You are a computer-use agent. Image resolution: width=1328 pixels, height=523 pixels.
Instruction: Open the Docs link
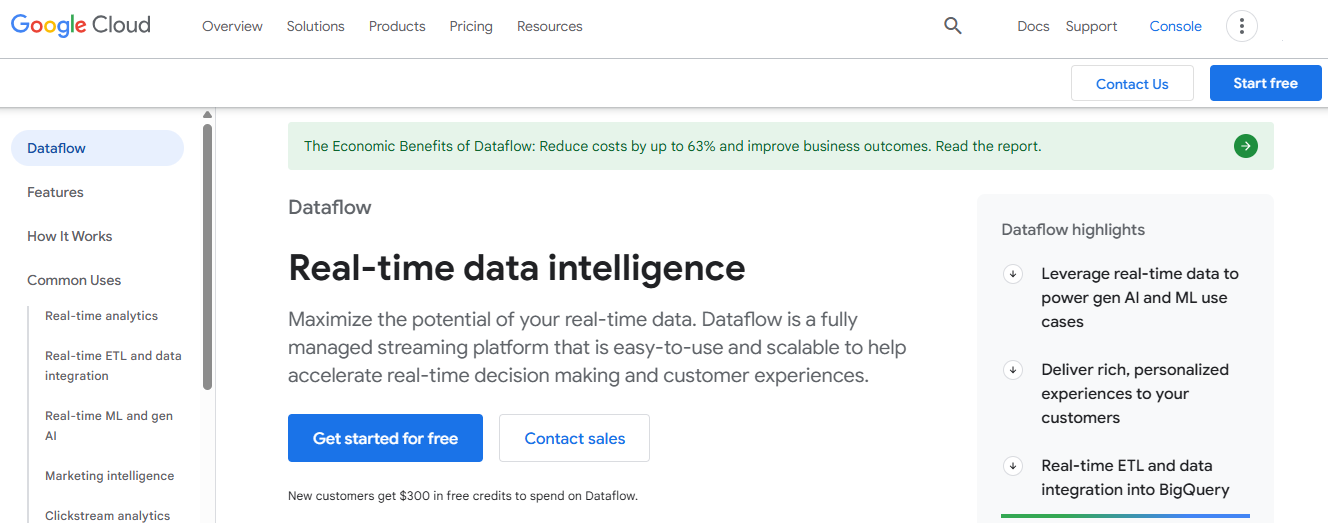click(1033, 26)
